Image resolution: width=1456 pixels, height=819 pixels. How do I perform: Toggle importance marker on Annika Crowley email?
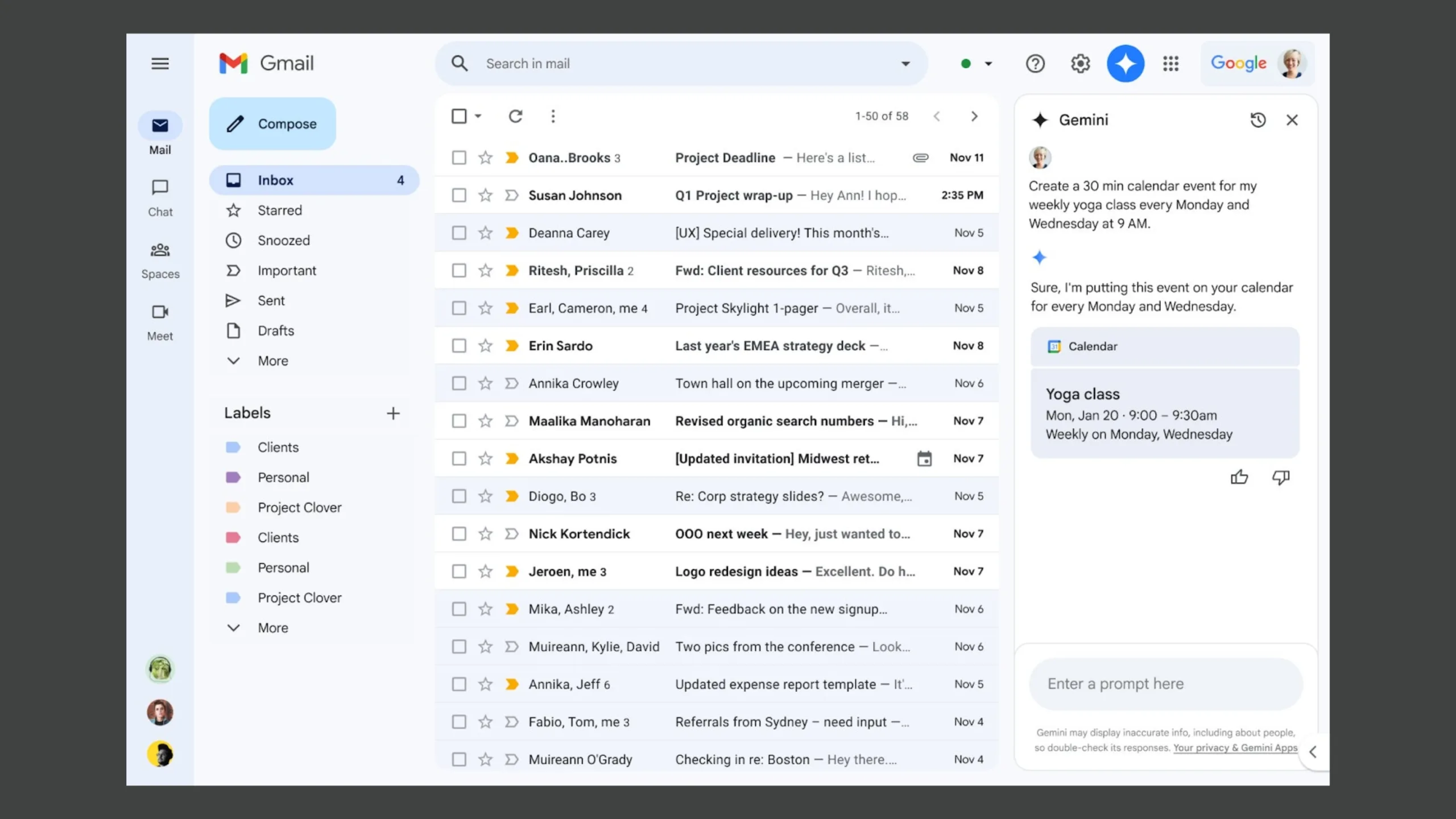click(511, 383)
